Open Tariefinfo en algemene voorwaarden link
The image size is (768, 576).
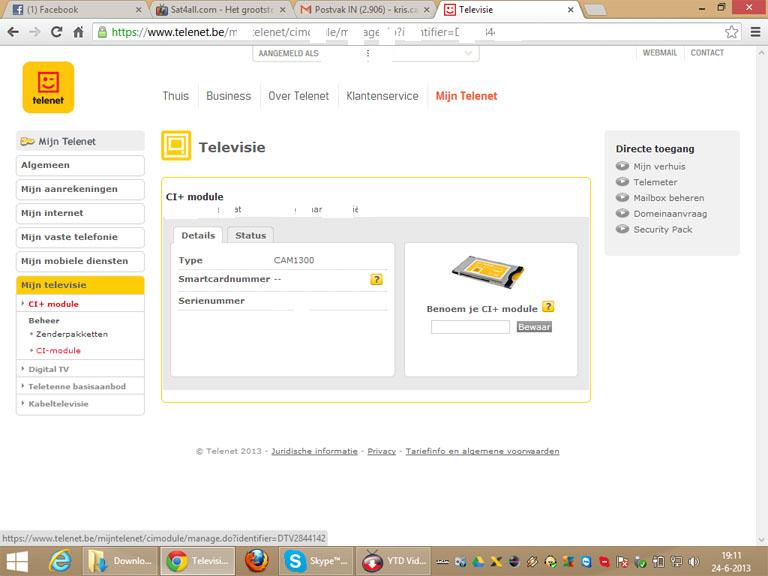482,451
